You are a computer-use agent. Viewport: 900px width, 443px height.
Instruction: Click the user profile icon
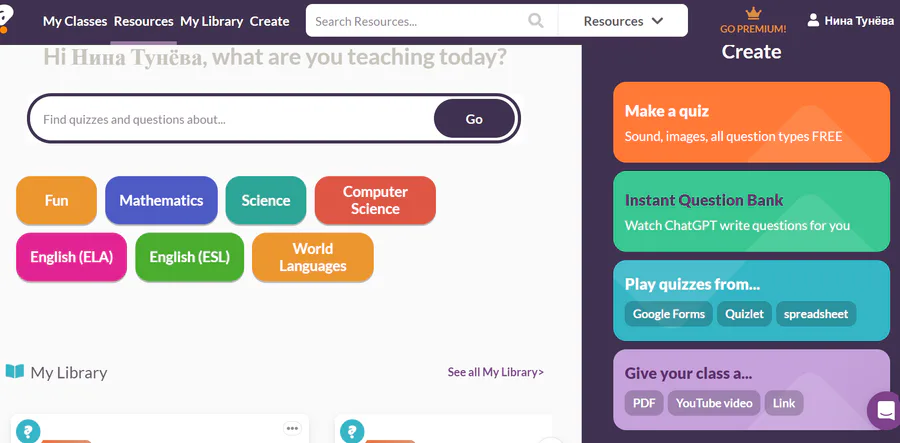click(813, 20)
